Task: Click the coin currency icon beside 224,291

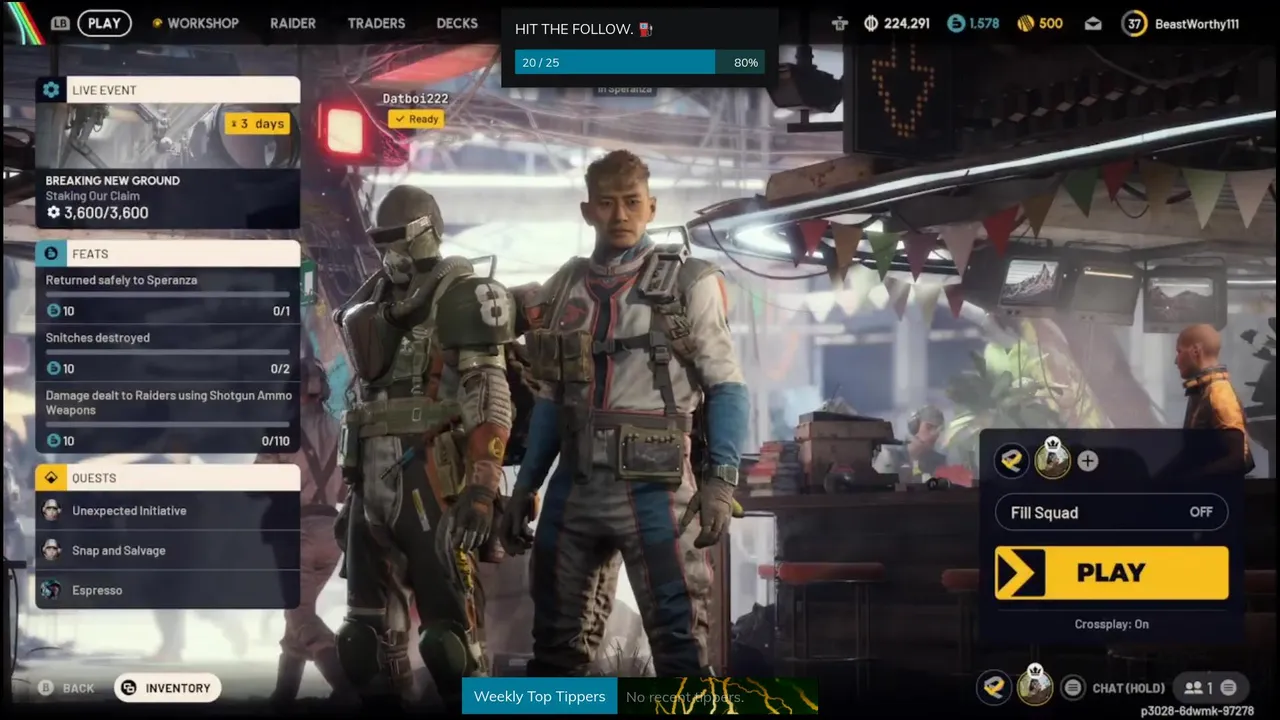Action: tap(870, 23)
